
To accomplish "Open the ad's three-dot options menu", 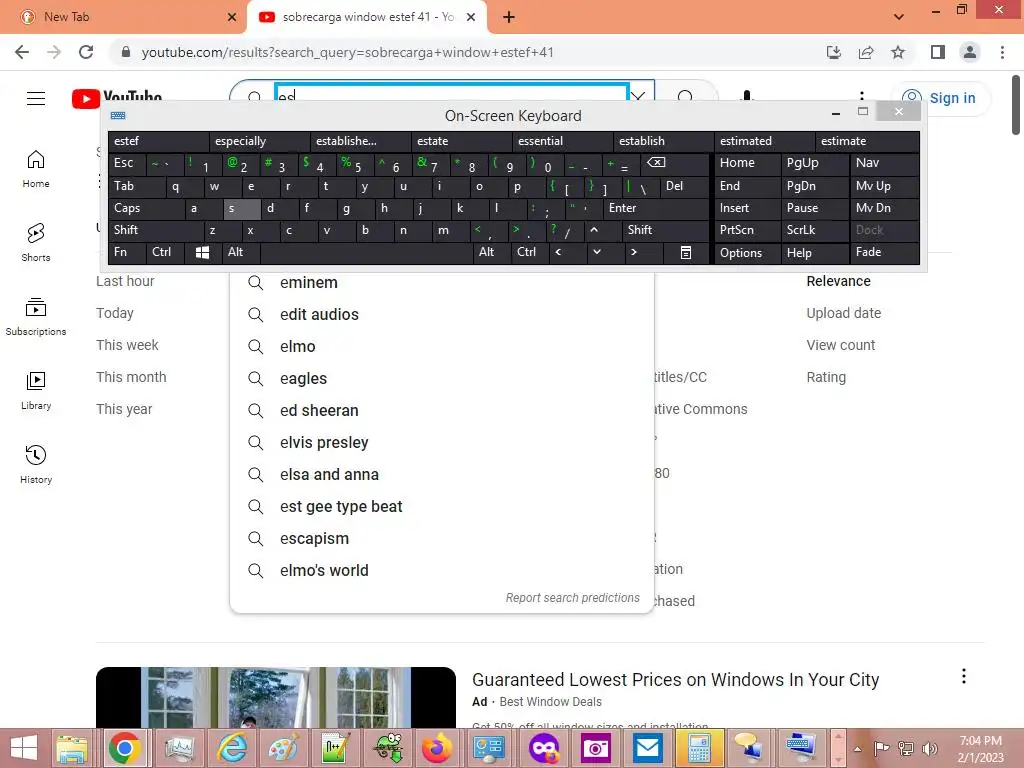I will pyautogui.click(x=963, y=677).
